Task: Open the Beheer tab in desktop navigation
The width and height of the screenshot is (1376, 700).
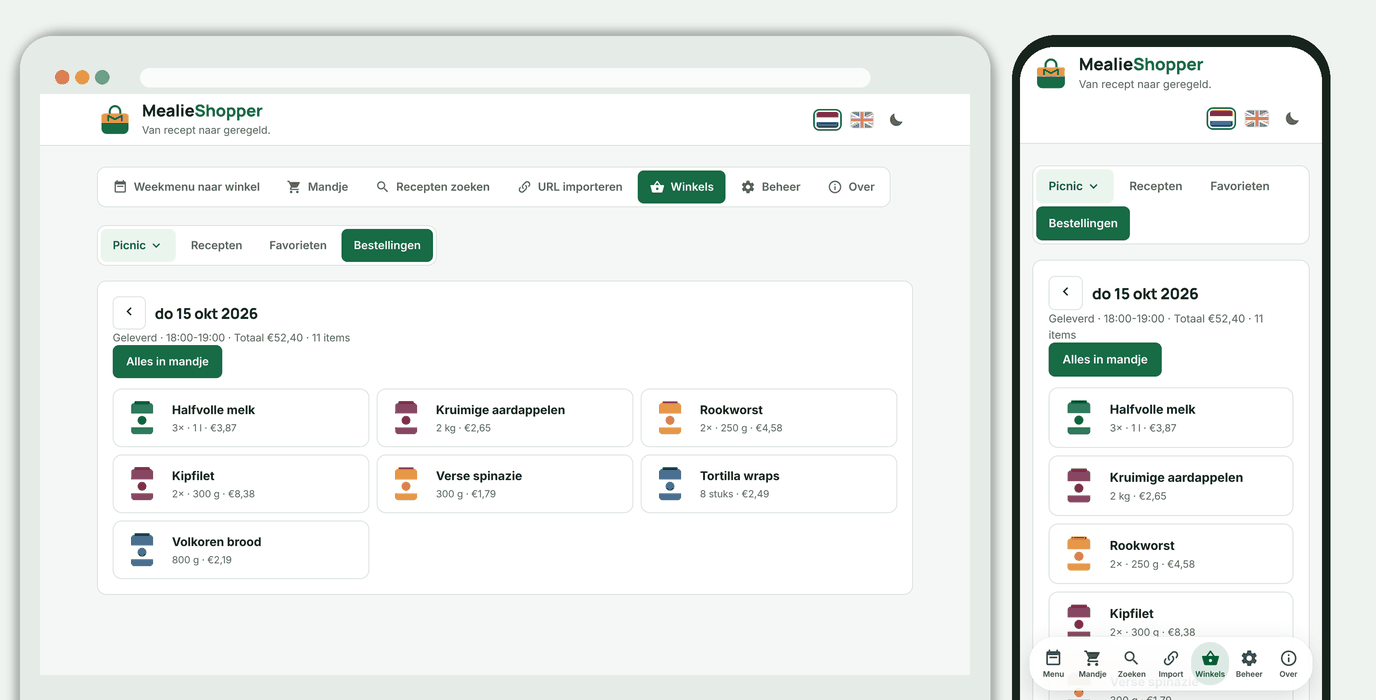Action: pyautogui.click(x=771, y=187)
